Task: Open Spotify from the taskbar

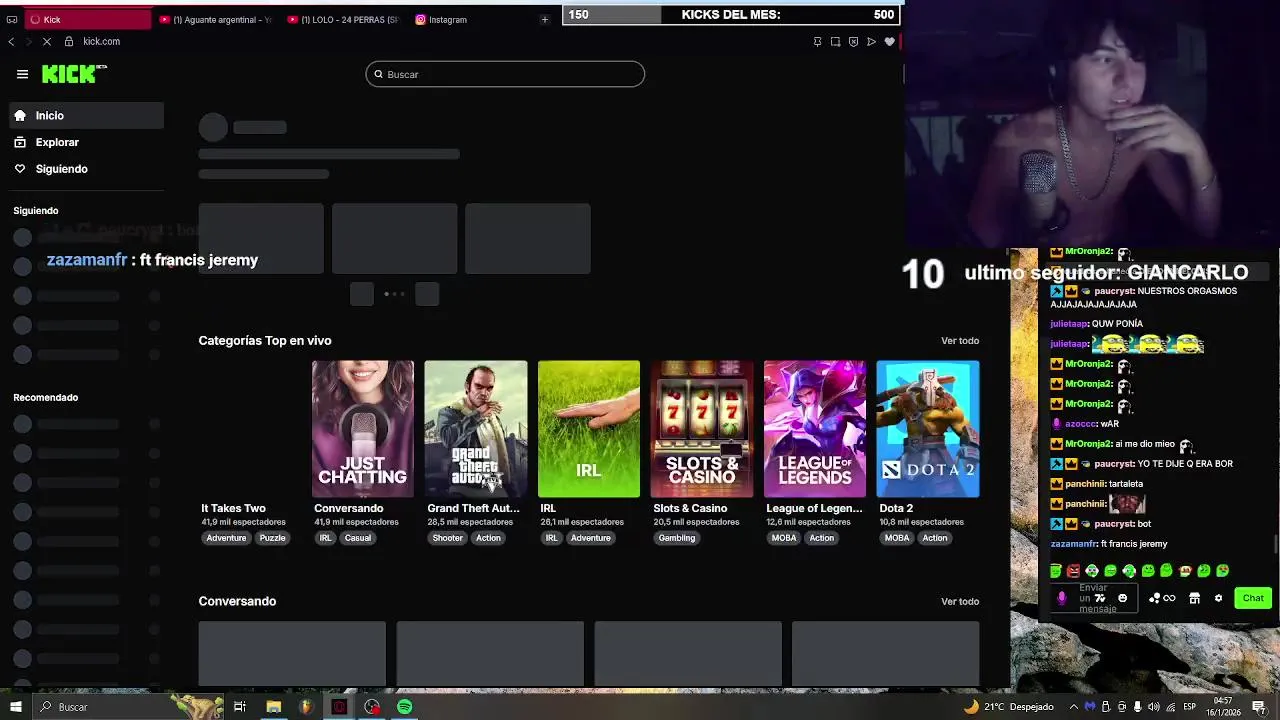Action: (404, 707)
